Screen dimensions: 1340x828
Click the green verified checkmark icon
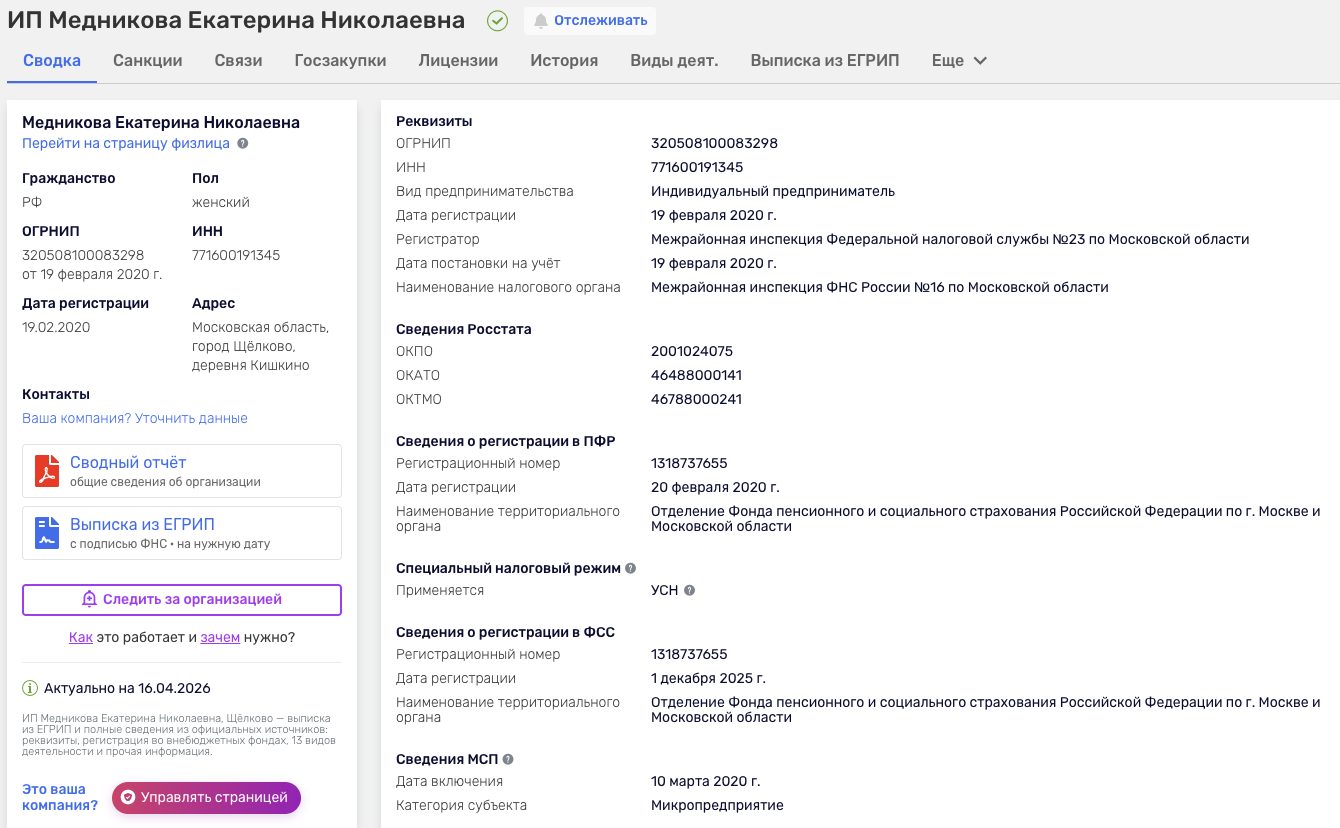(x=497, y=20)
